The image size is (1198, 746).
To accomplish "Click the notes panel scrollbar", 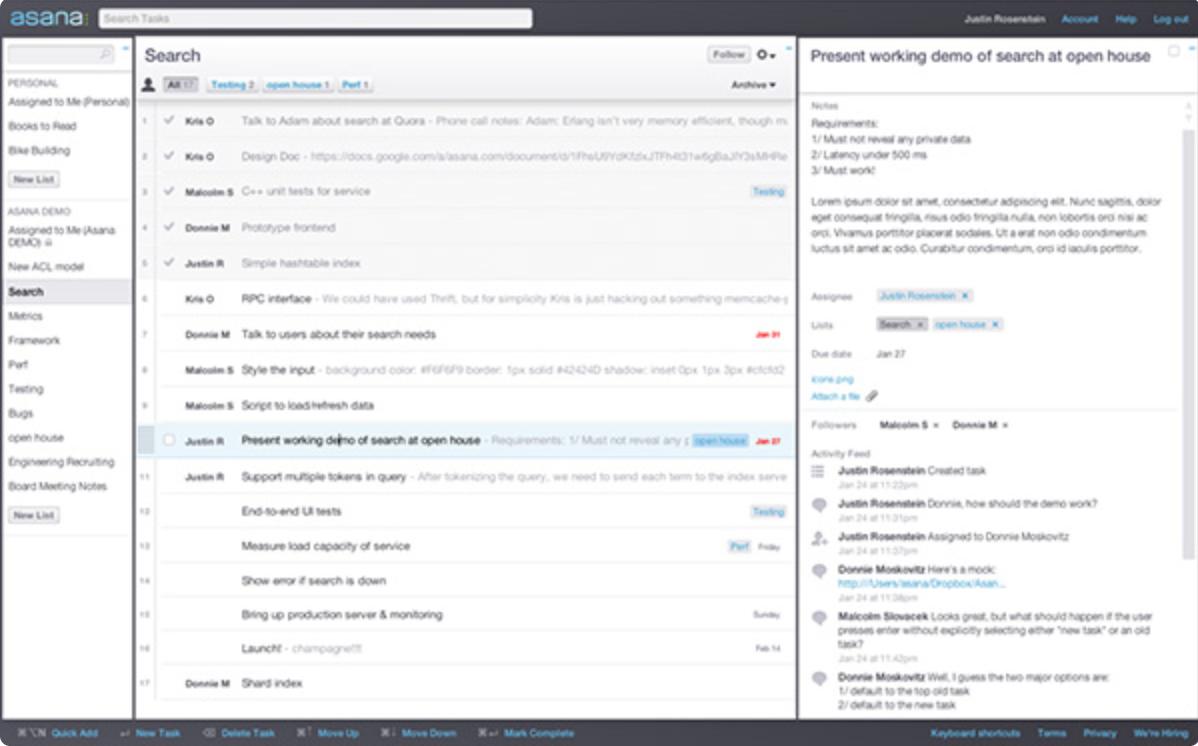I will (1187, 344).
